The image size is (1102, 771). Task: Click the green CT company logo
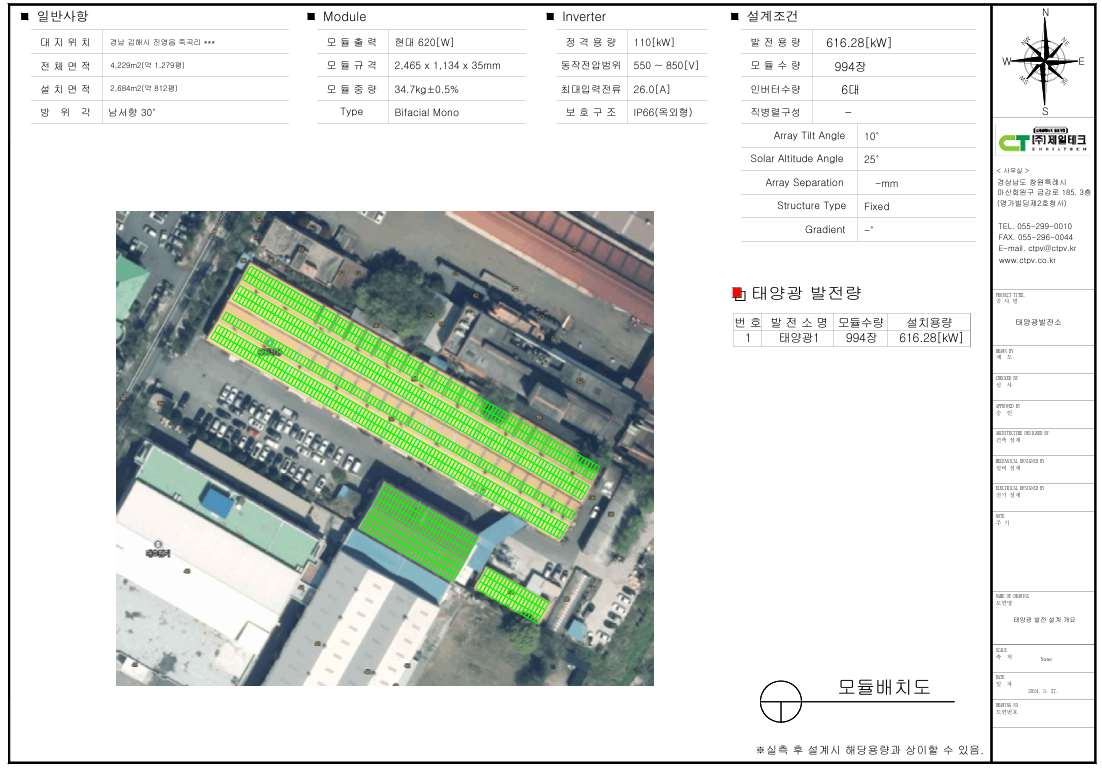(x=1013, y=143)
